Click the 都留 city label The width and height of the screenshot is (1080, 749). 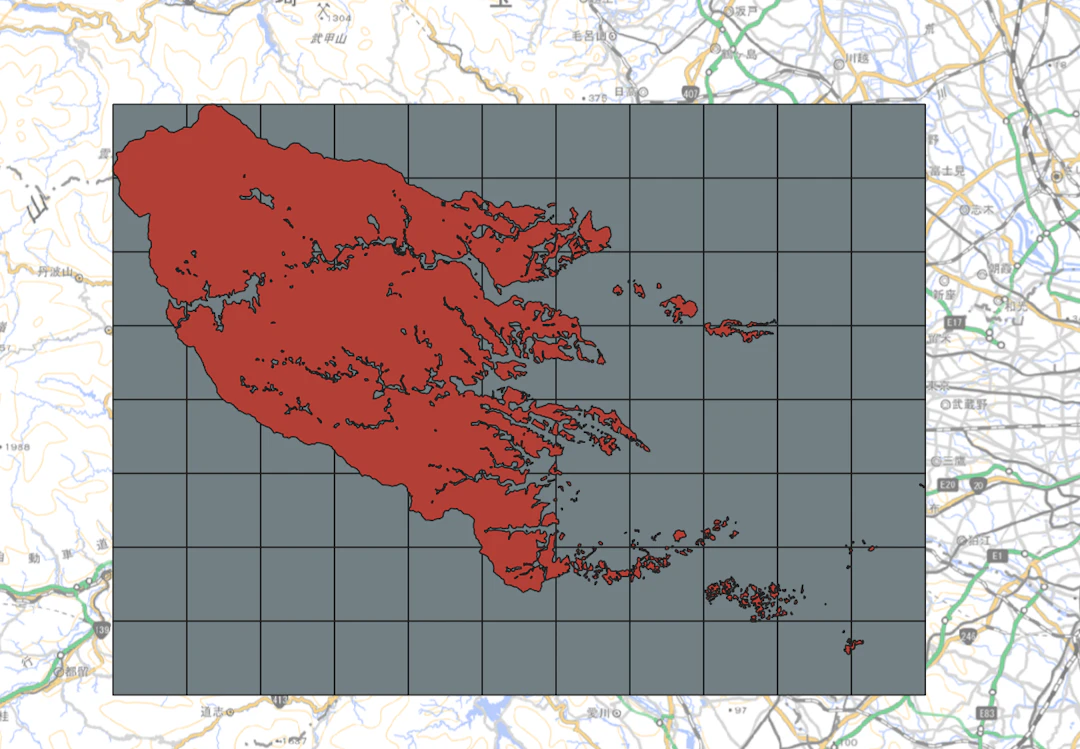[x=76, y=671]
